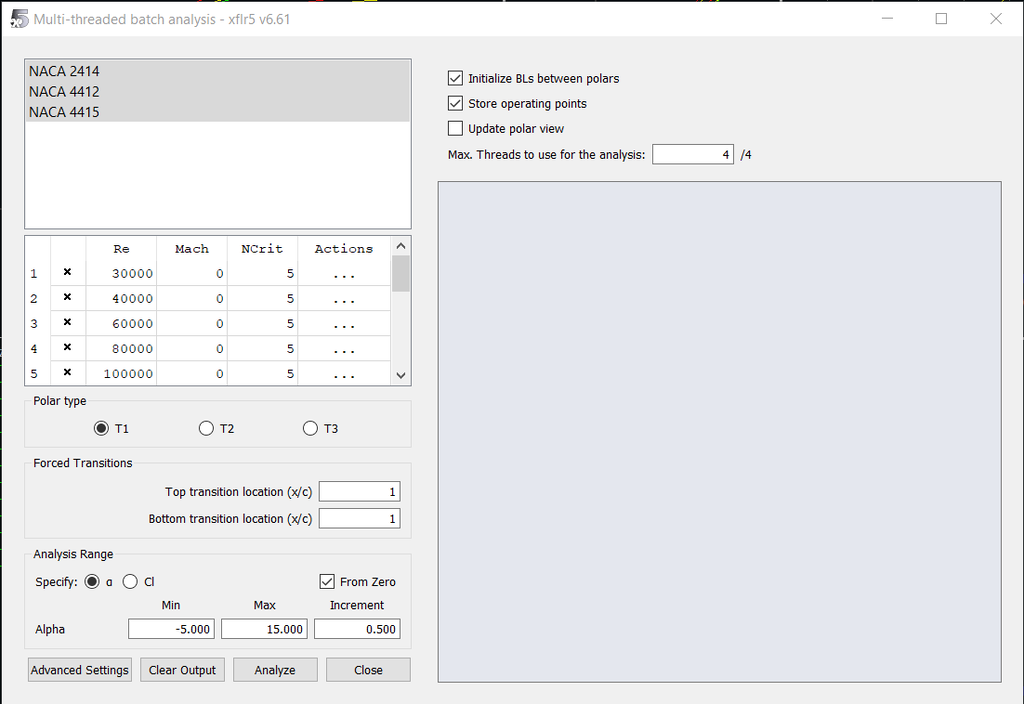Screen dimensions: 1024x704
Task: Select NACA 4412 in foil list
Action: (64, 92)
